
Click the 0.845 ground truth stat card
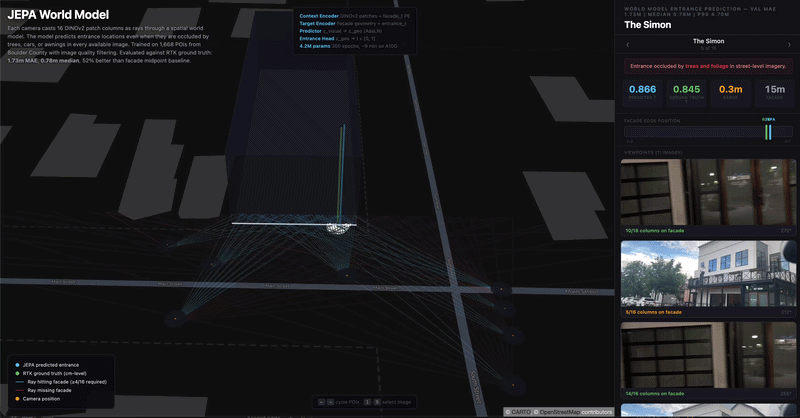pyautogui.click(x=686, y=93)
